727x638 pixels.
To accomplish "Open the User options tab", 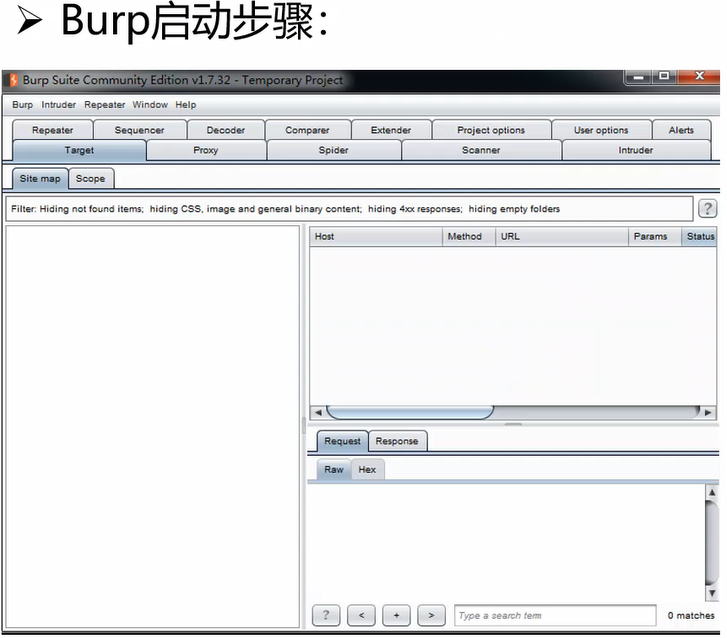I will coord(601,130).
